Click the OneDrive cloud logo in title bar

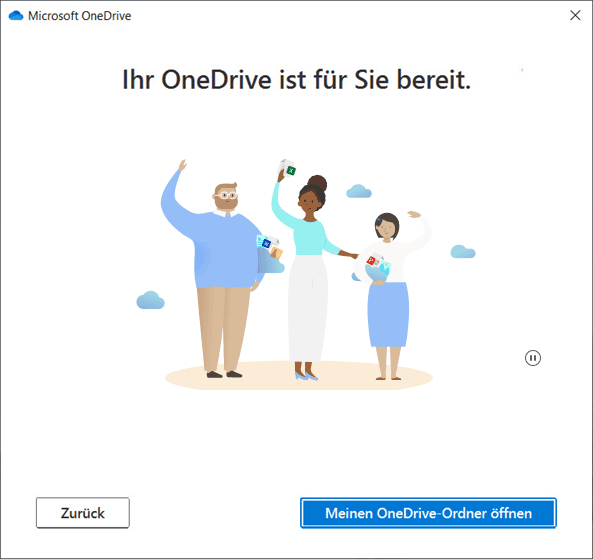pyautogui.click(x=16, y=16)
